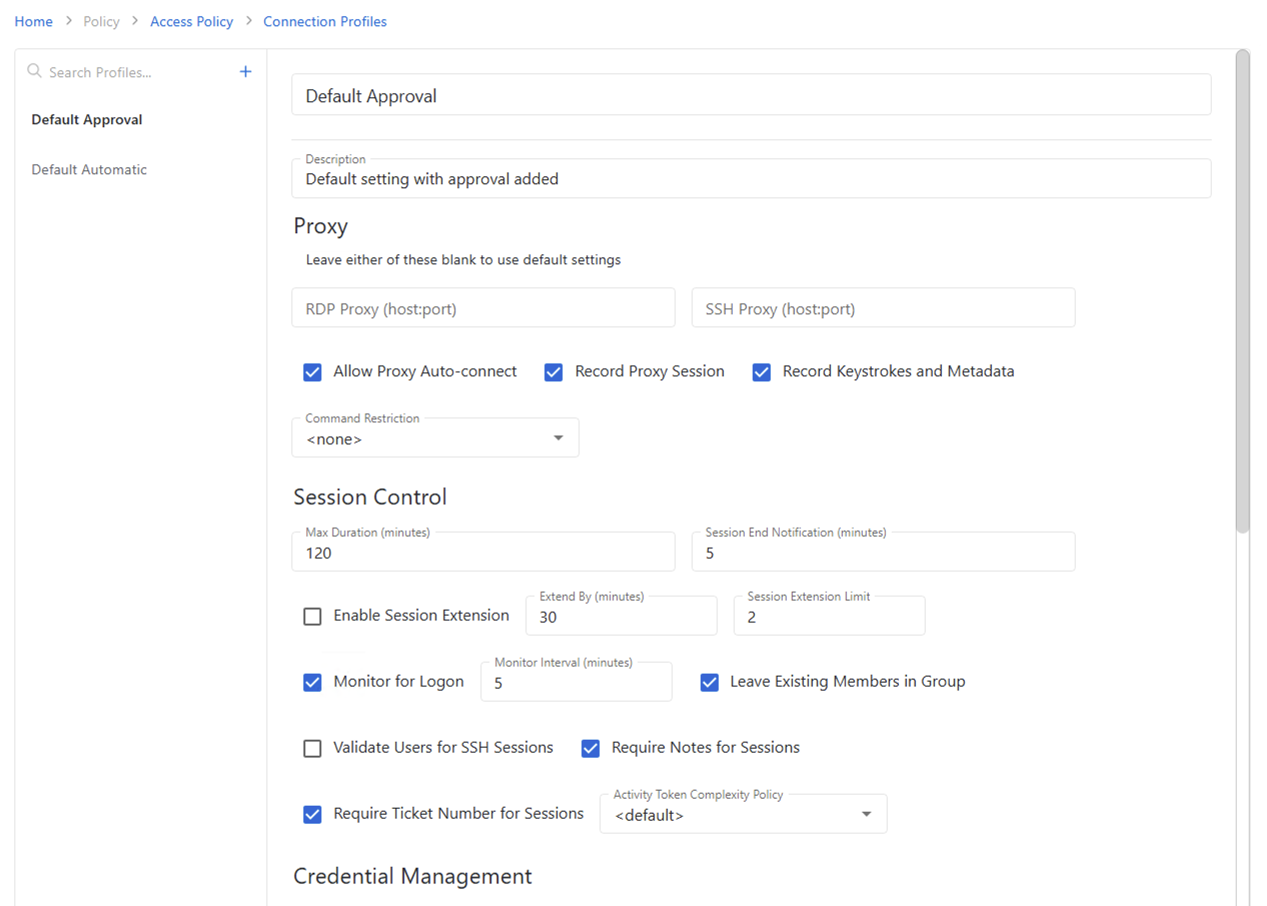Select the Default Approval profile
This screenshot has height=906, width=1267.
point(86,119)
